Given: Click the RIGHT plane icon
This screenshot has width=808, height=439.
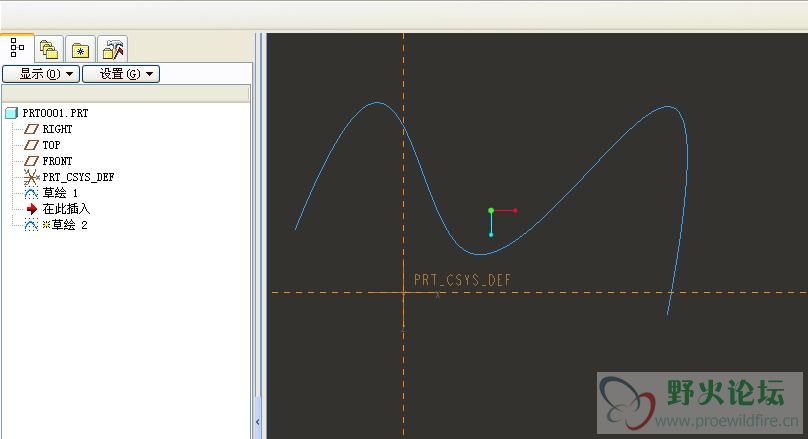Looking at the screenshot, I should click(x=31, y=129).
